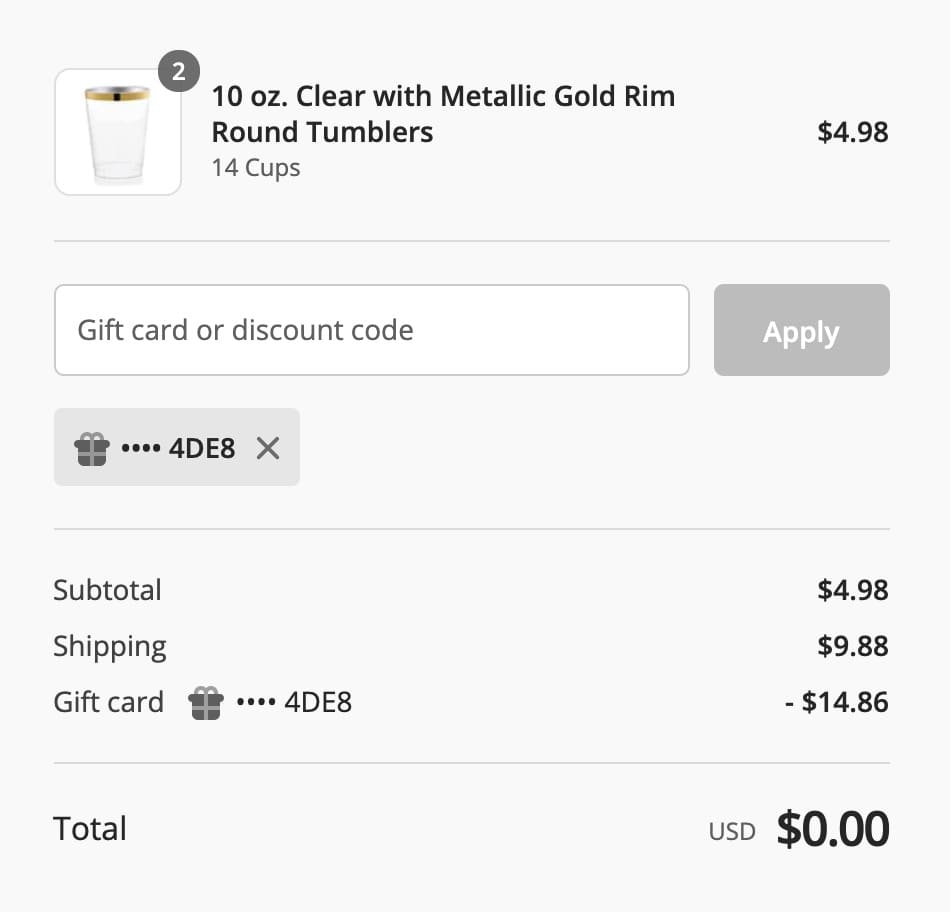Click the Subtotal amount $4.98
This screenshot has height=912, width=950.
coord(852,590)
